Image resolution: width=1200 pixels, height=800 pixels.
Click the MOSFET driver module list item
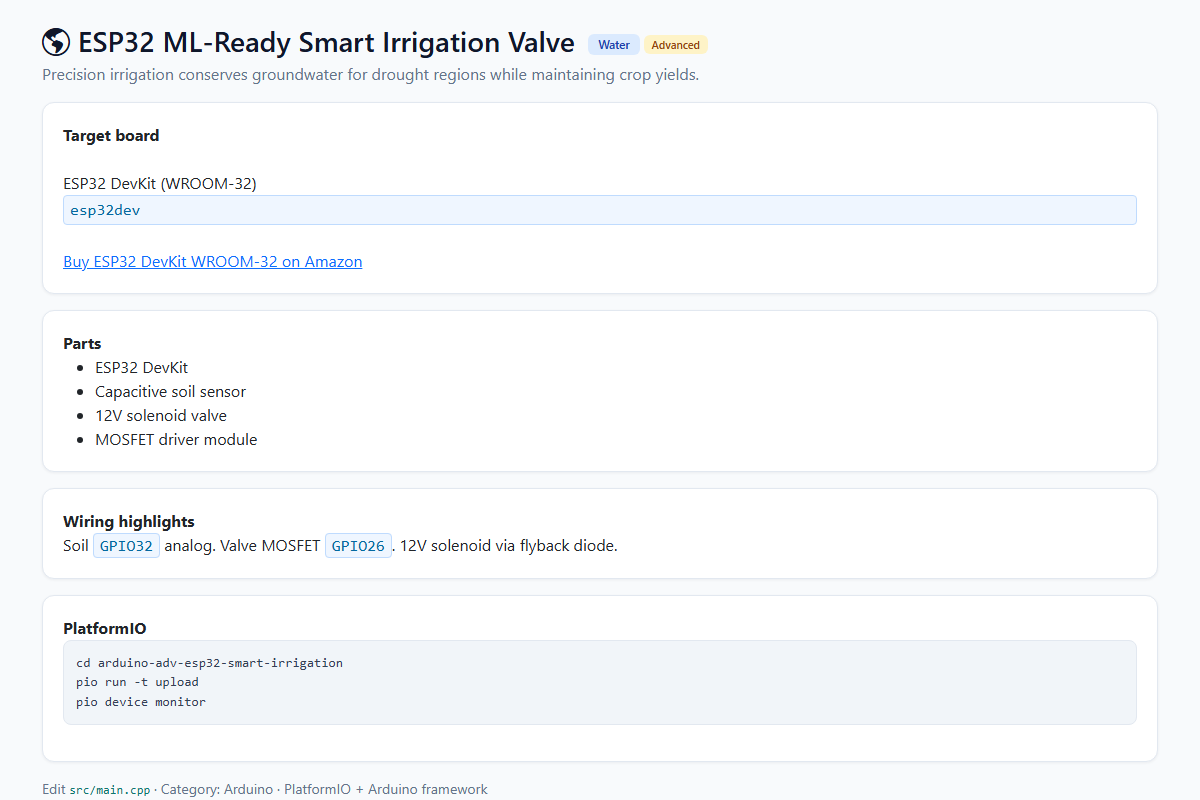[176, 440]
